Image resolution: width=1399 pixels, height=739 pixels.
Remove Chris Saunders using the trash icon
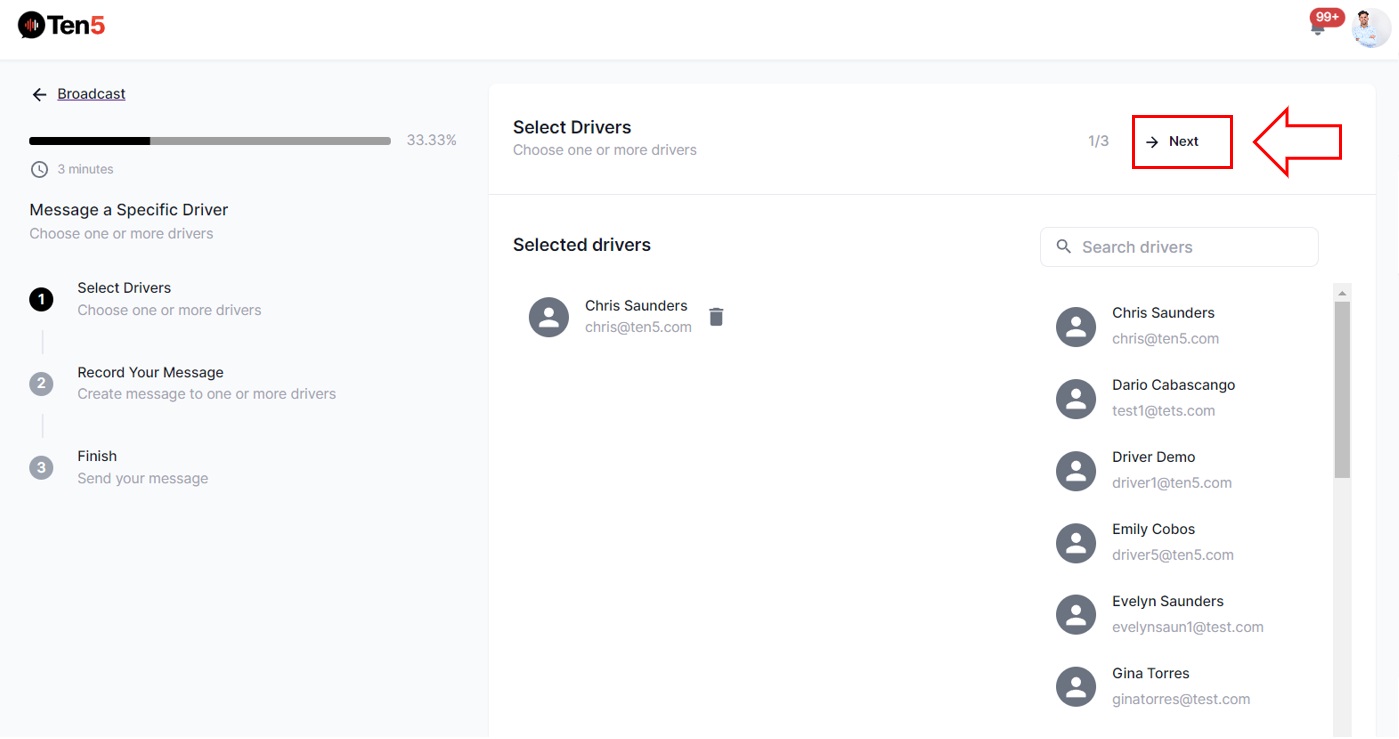[x=716, y=317]
